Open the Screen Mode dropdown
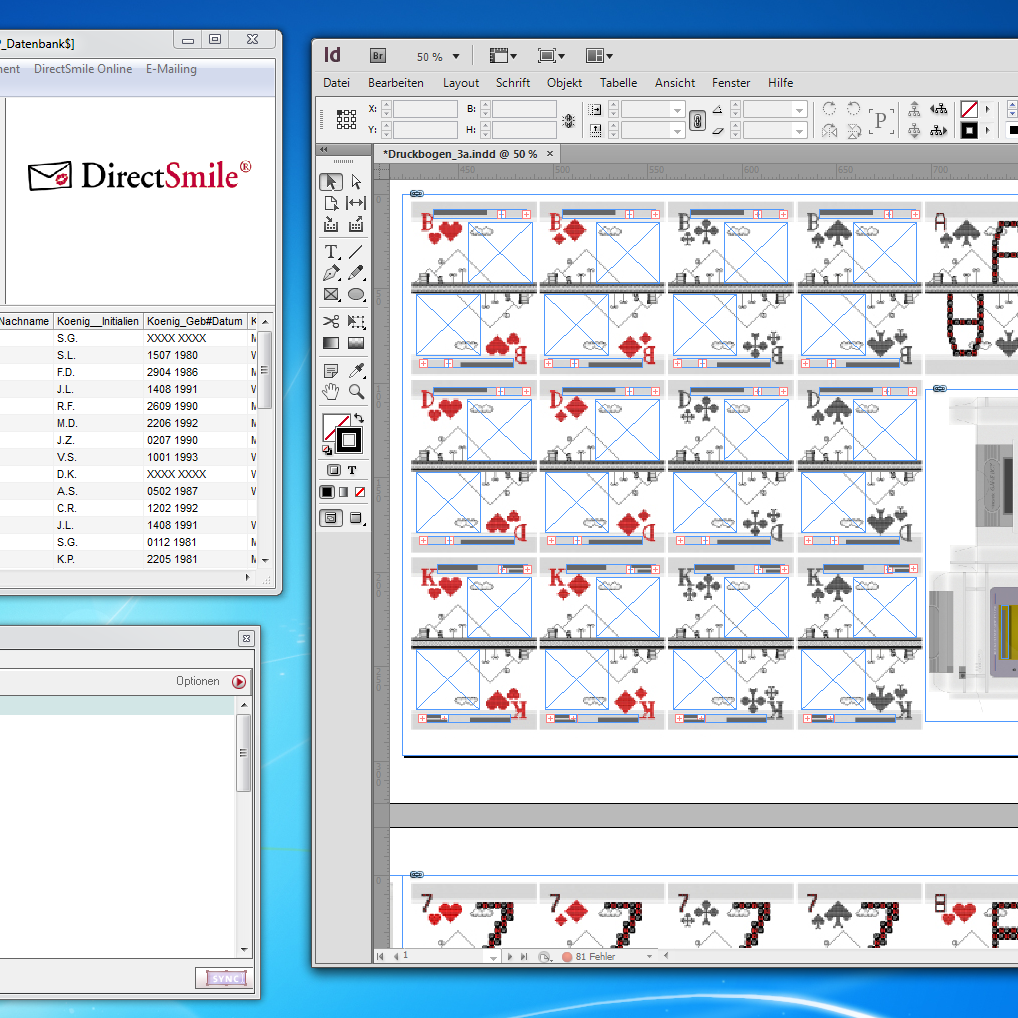This screenshot has height=1018, width=1018. (551, 56)
